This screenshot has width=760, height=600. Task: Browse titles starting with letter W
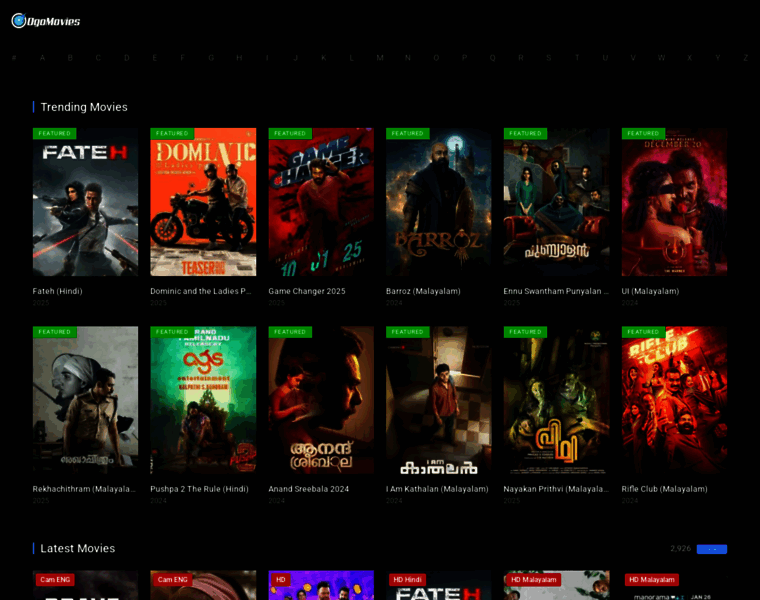(x=661, y=58)
